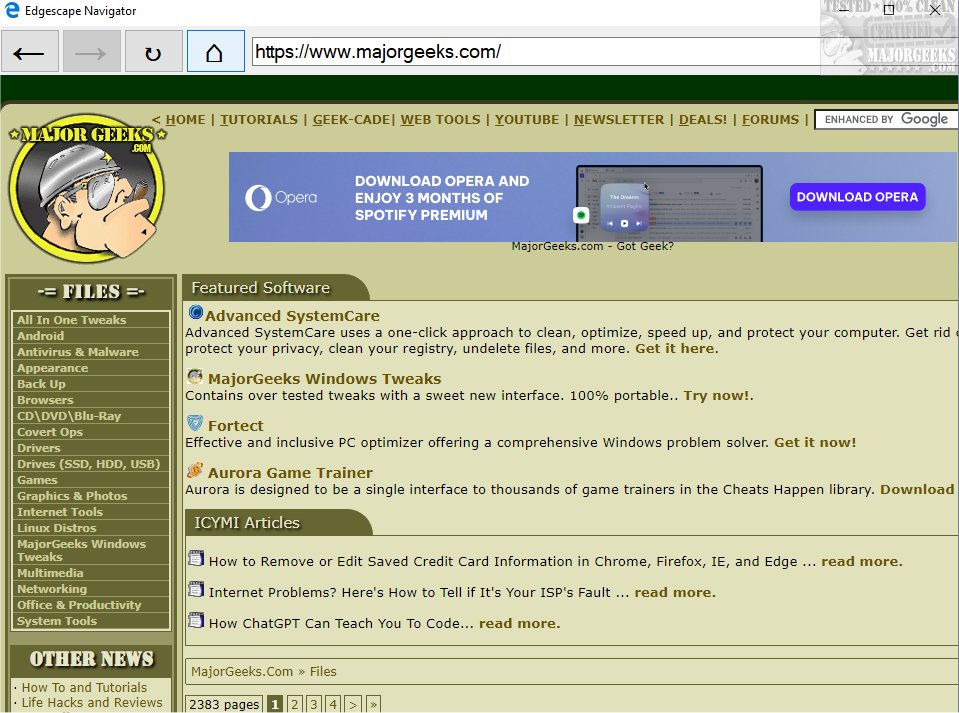Open the HOME navigation link
959x713 pixels.
pos(185,120)
